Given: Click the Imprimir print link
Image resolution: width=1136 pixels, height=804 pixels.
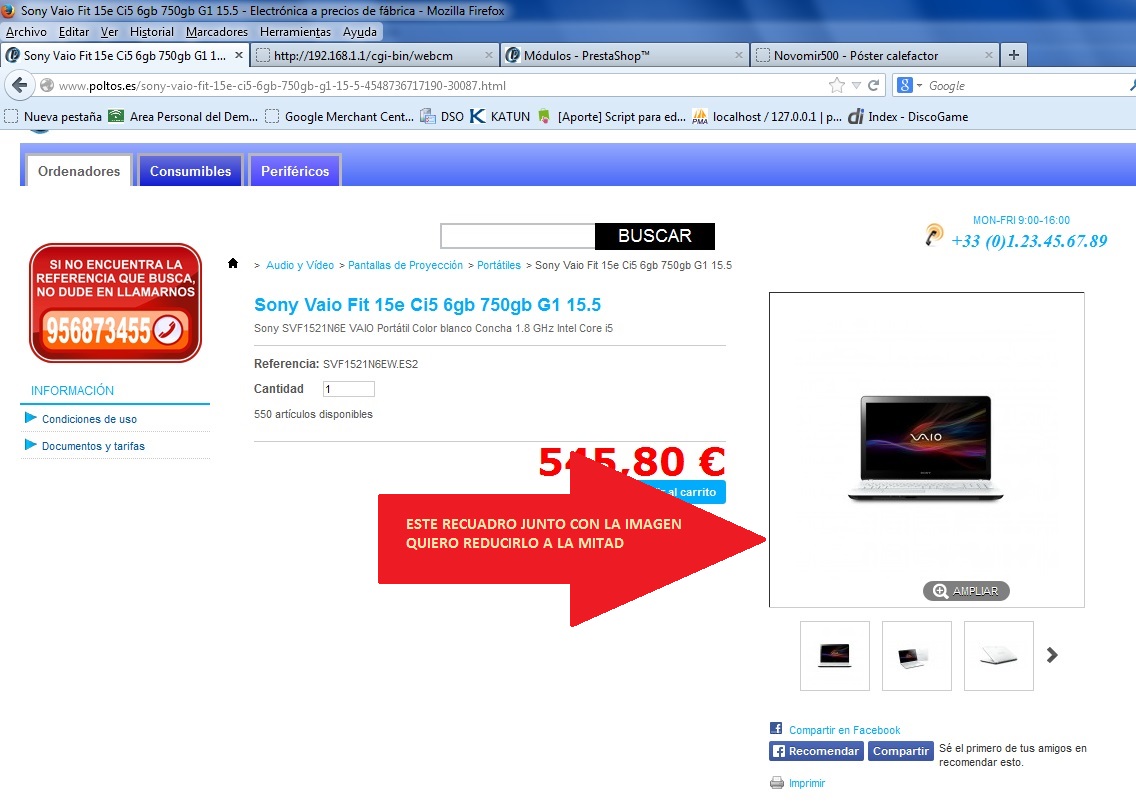Looking at the screenshot, I should point(807,783).
